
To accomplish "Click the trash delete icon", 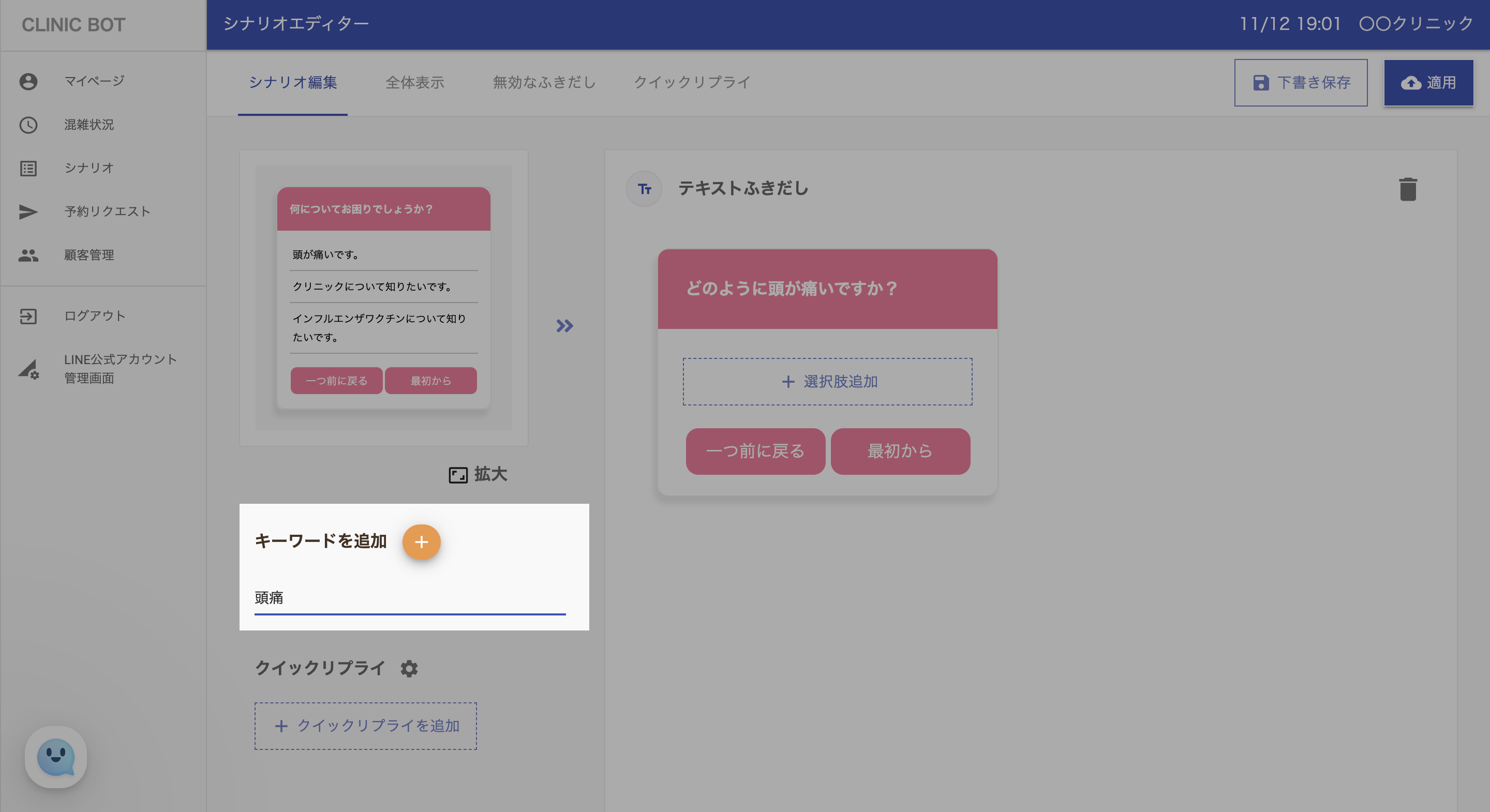I will coord(1408,189).
